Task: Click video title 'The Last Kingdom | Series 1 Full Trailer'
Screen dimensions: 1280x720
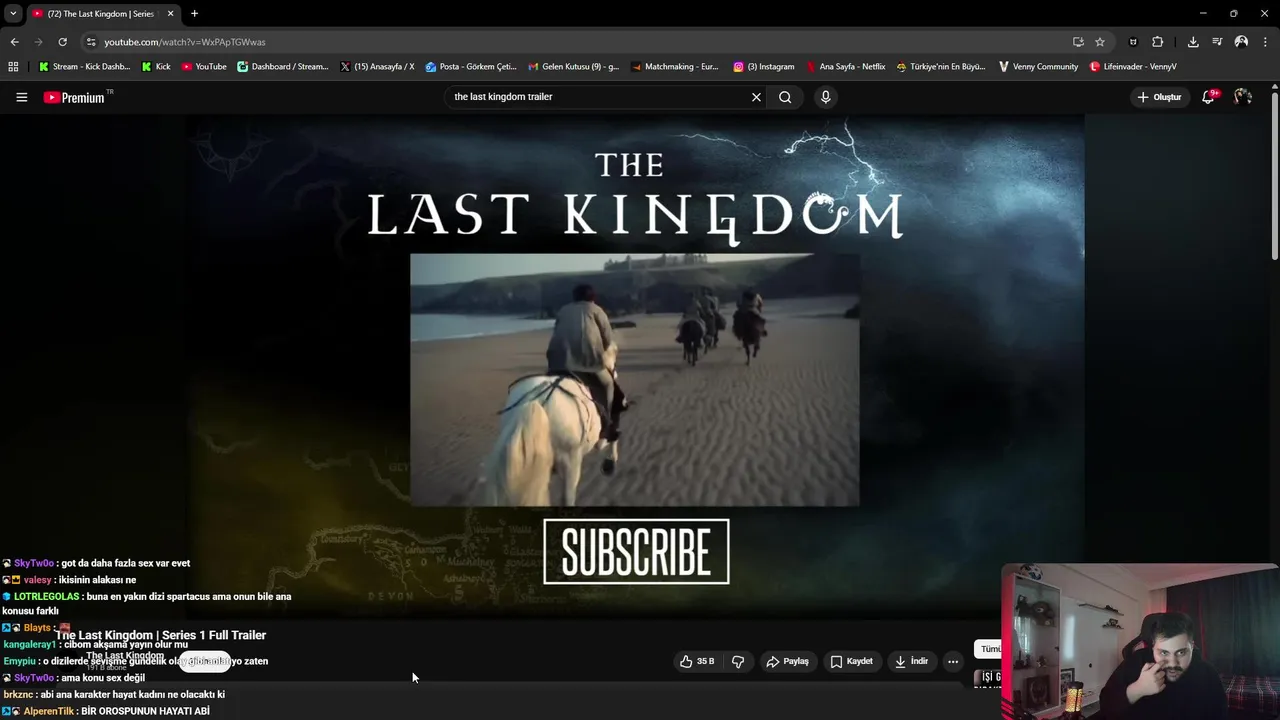Action: click(x=160, y=635)
